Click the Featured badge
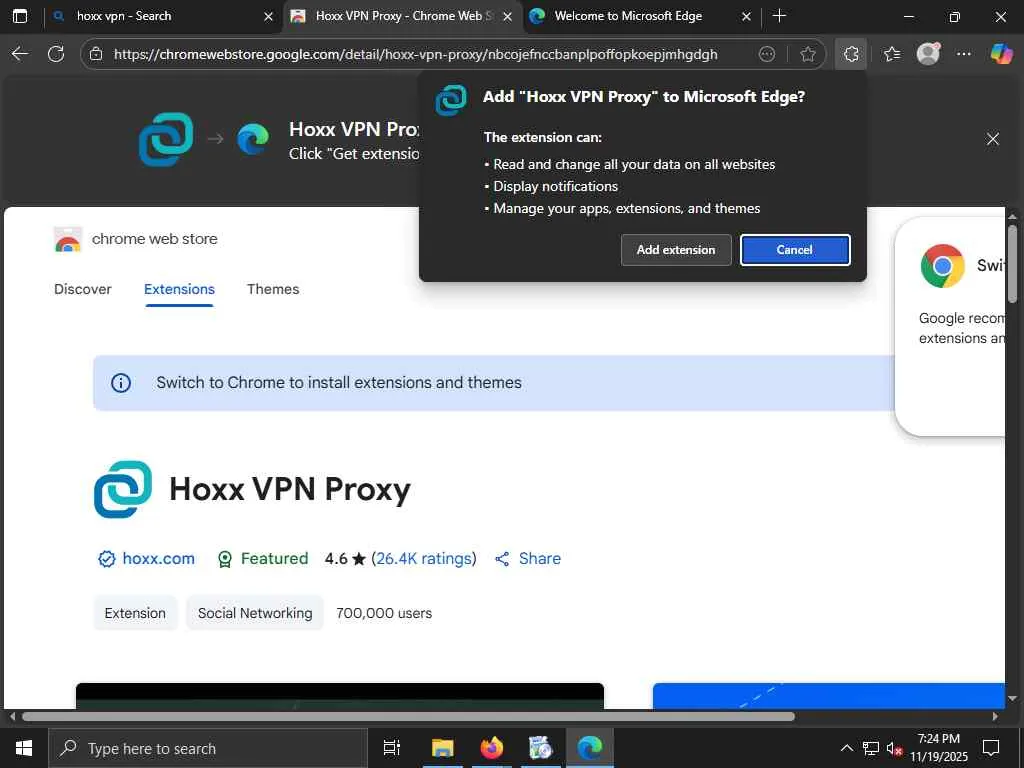Image resolution: width=1024 pixels, height=768 pixels. pos(263,559)
